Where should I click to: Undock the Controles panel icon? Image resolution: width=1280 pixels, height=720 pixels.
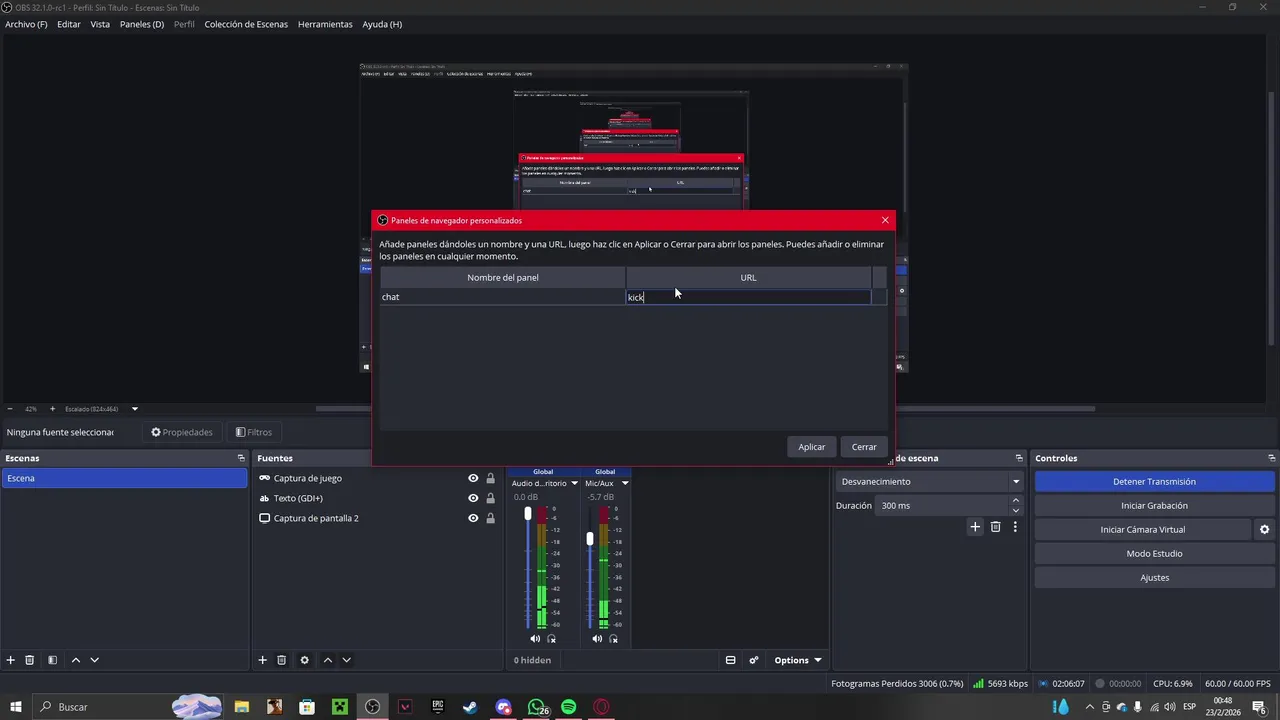coord(1271,458)
